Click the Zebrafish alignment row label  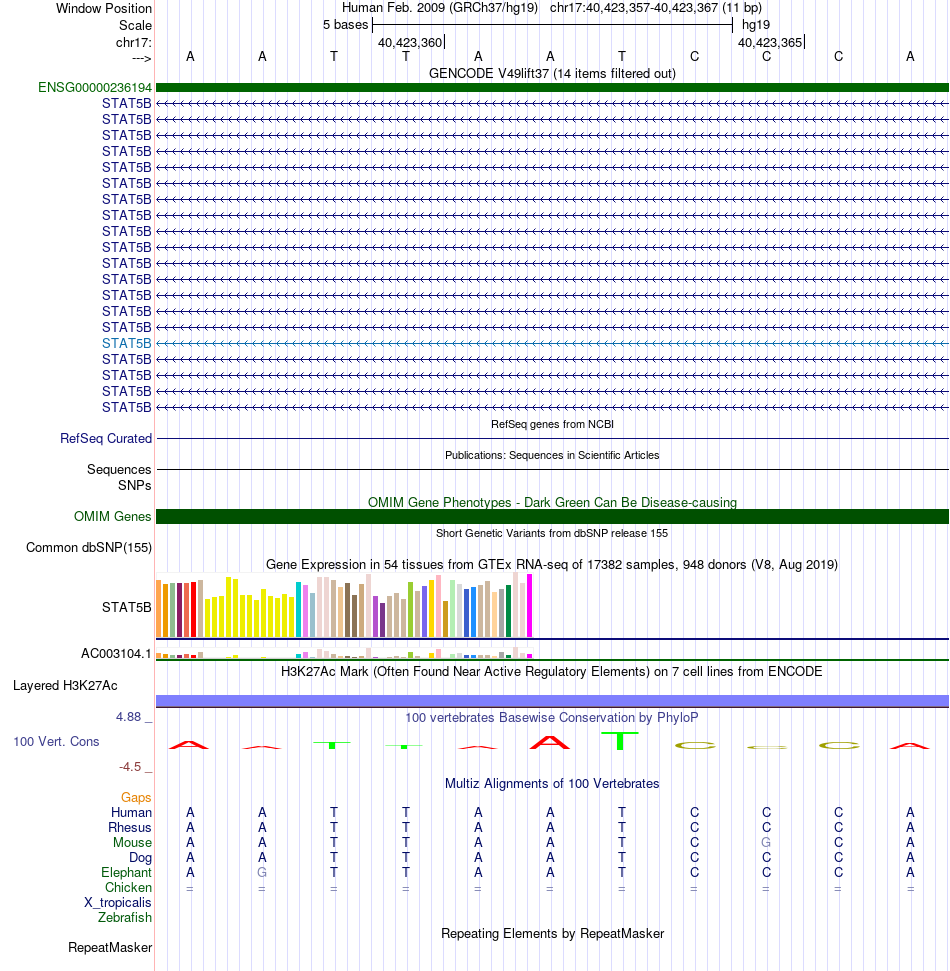(x=124, y=918)
